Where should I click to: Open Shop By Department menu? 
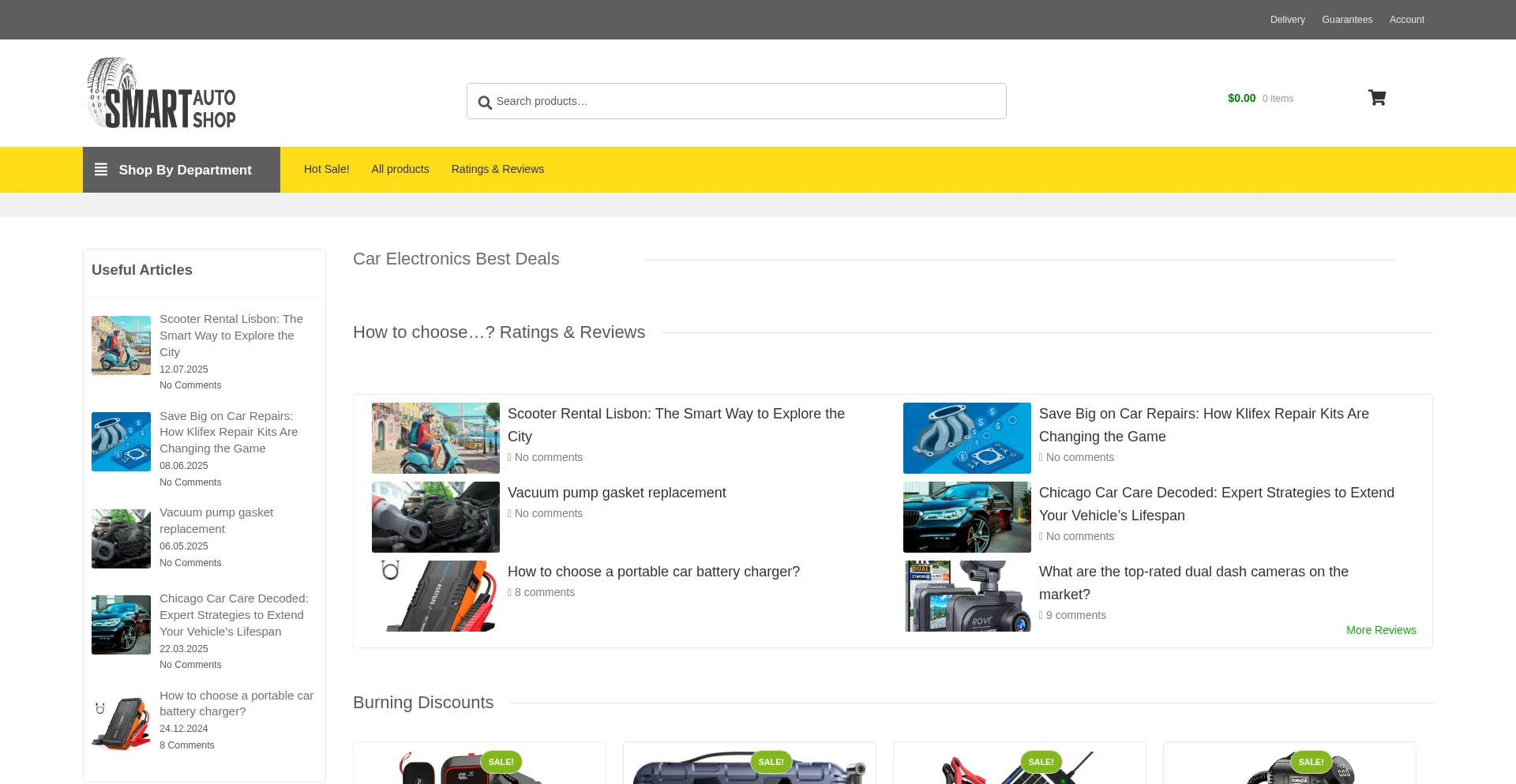pos(182,170)
